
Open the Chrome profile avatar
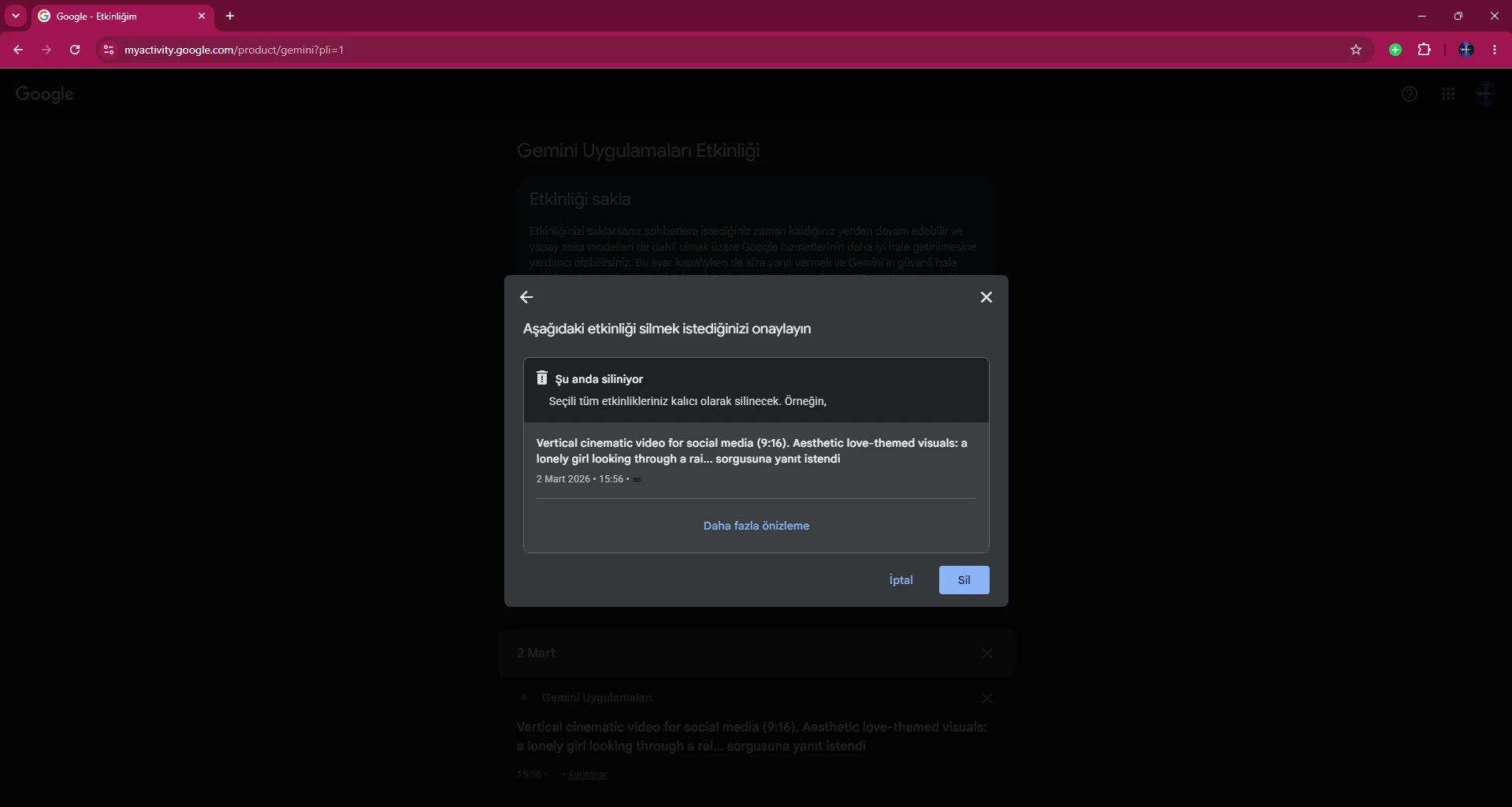pyautogui.click(x=1466, y=50)
